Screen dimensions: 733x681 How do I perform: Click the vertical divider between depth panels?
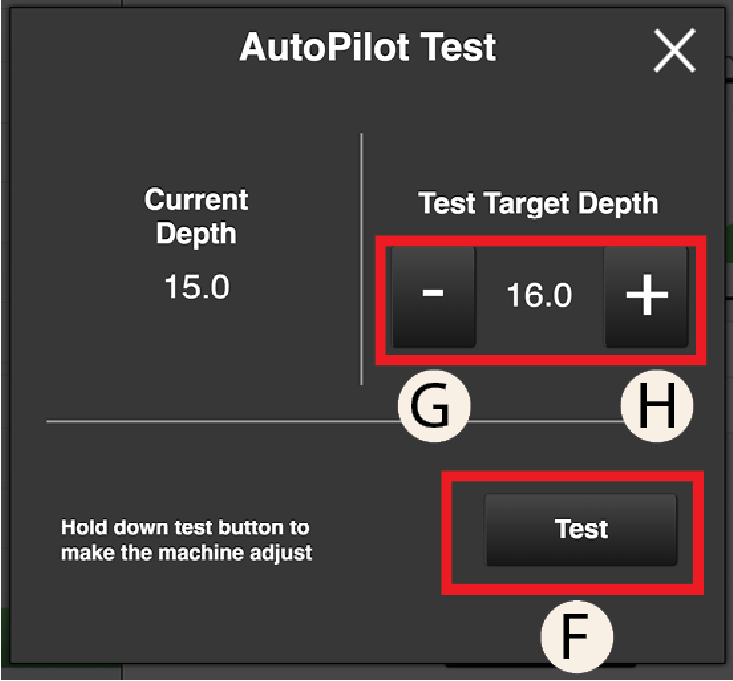[361, 260]
